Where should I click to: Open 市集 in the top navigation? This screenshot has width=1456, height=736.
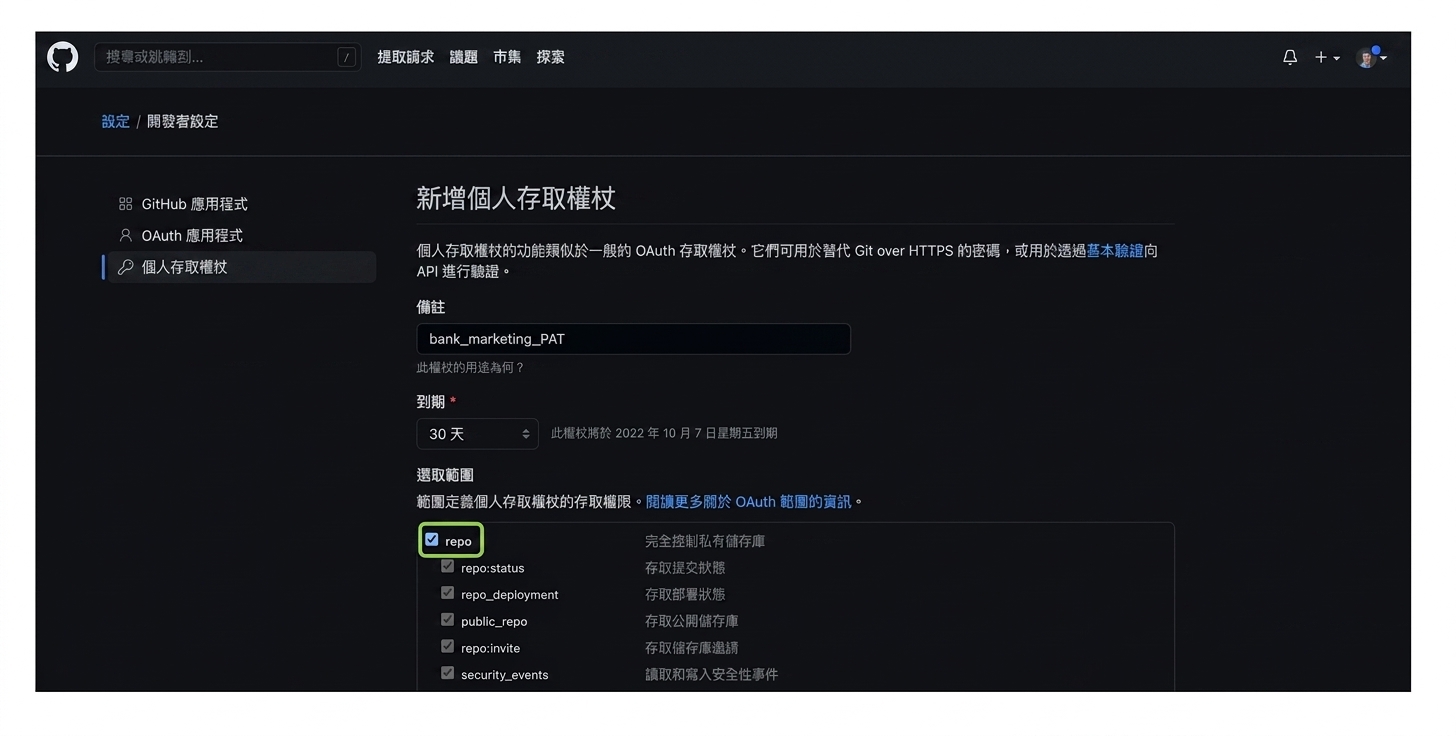507,57
